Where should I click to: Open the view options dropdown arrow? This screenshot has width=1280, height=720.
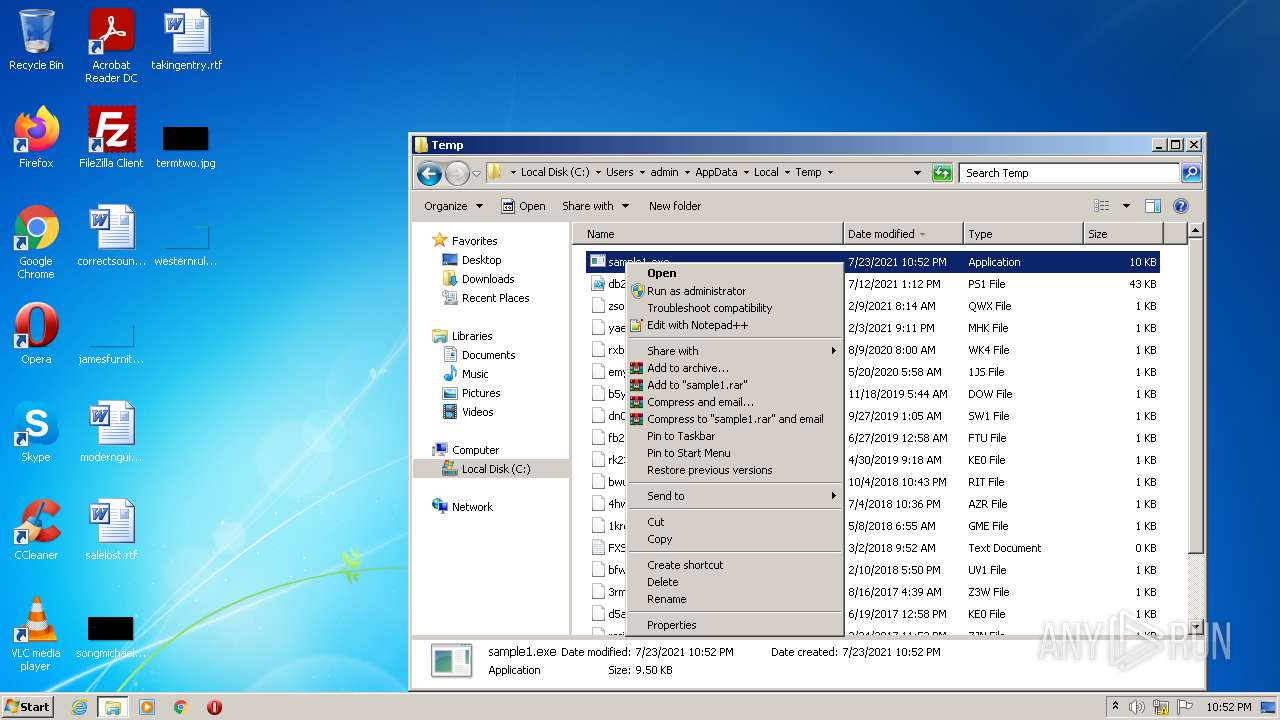click(x=1126, y=206)
